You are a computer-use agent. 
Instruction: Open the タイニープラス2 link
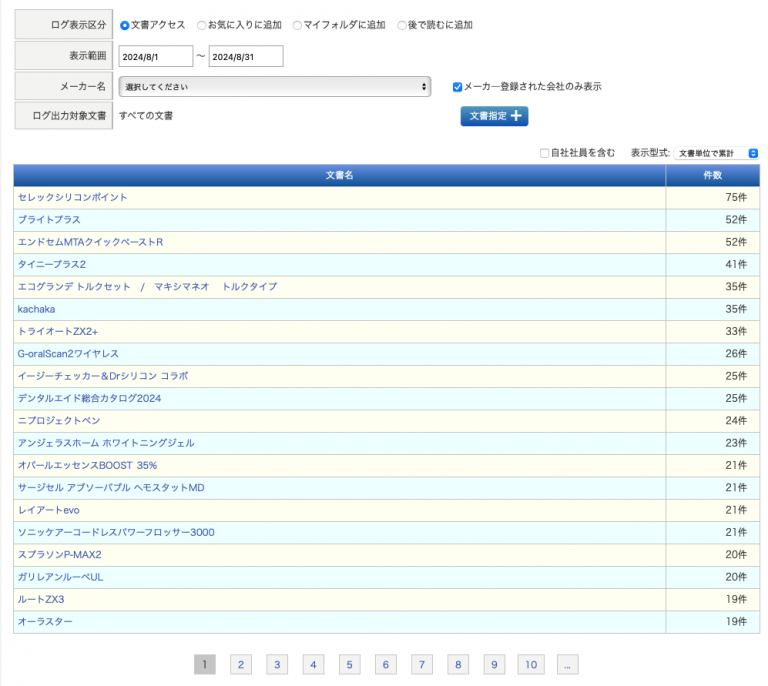pyautogui.click(x=52, y=264)
